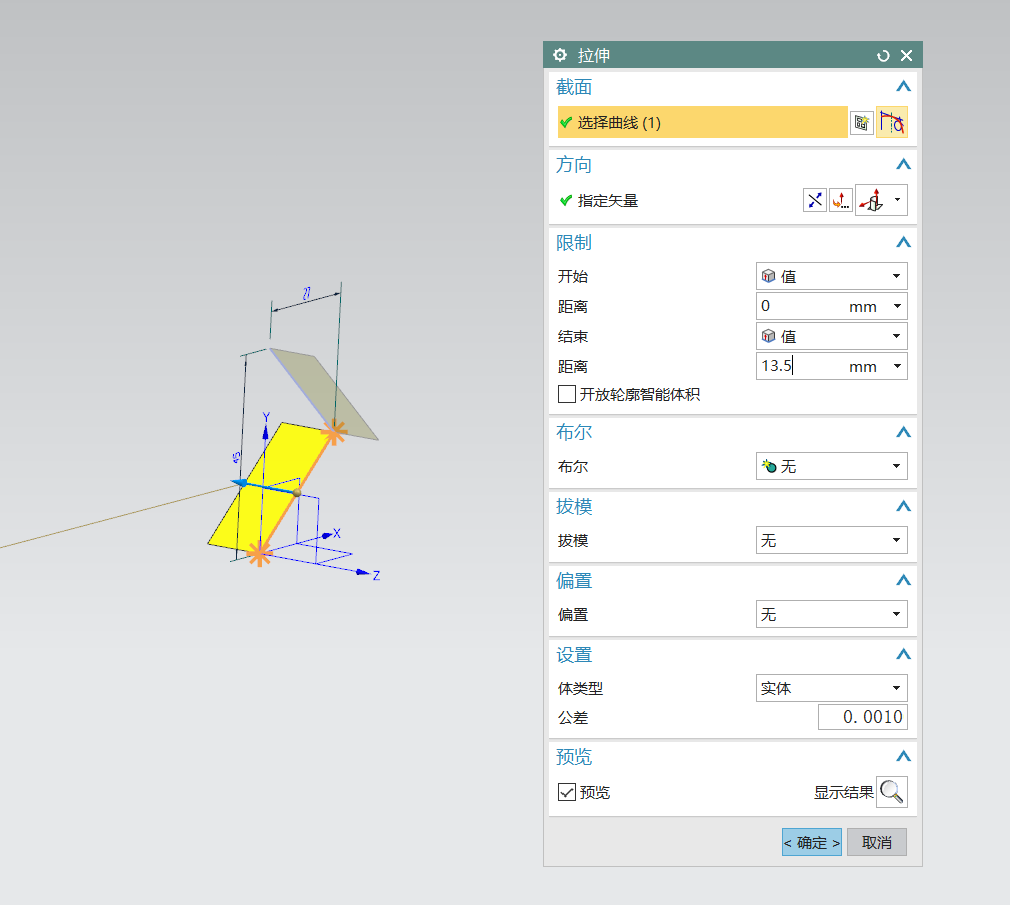The image size is (1010, 905).
Task: Open the 结束 limit type dropdown
Action: (x=832, y=336)
